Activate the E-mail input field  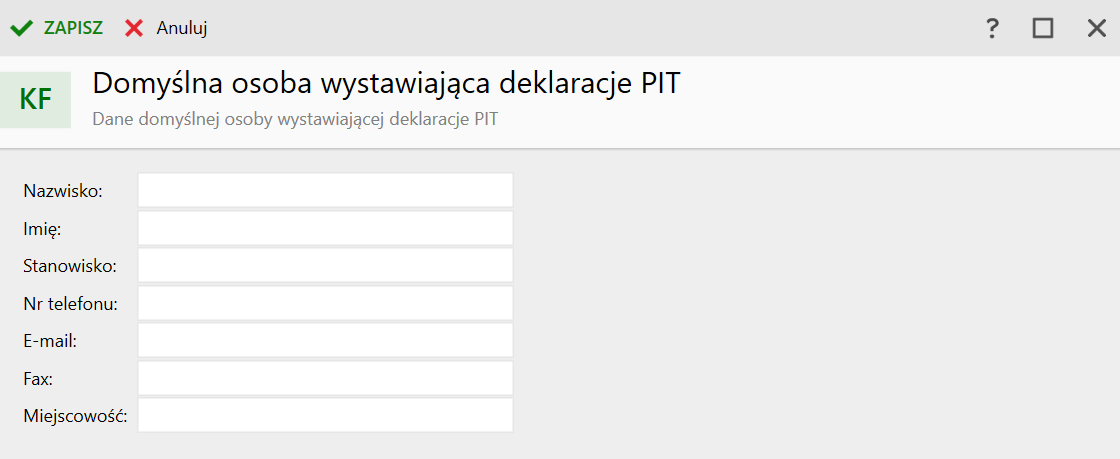click(x=325, y=340)
